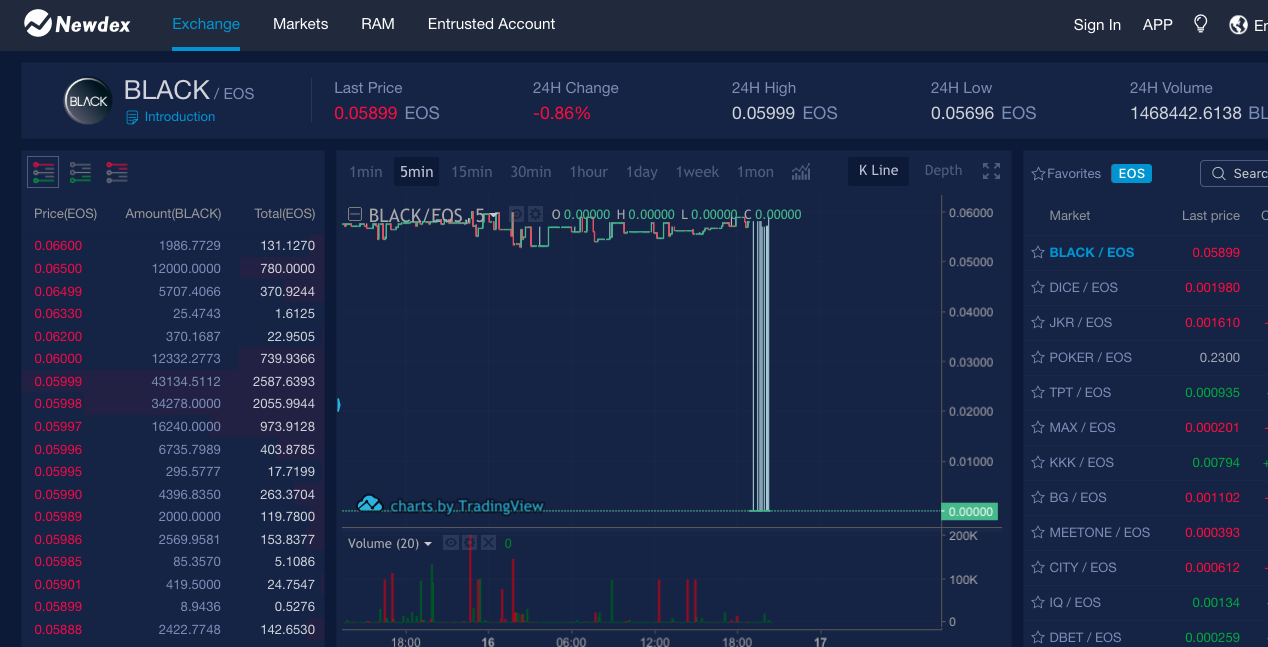The width and height of the screenshot is (1268, 647).
Task: Open the MEETONE / EOS market pair
Action: pyautogui.click(x=1099, y=532)
